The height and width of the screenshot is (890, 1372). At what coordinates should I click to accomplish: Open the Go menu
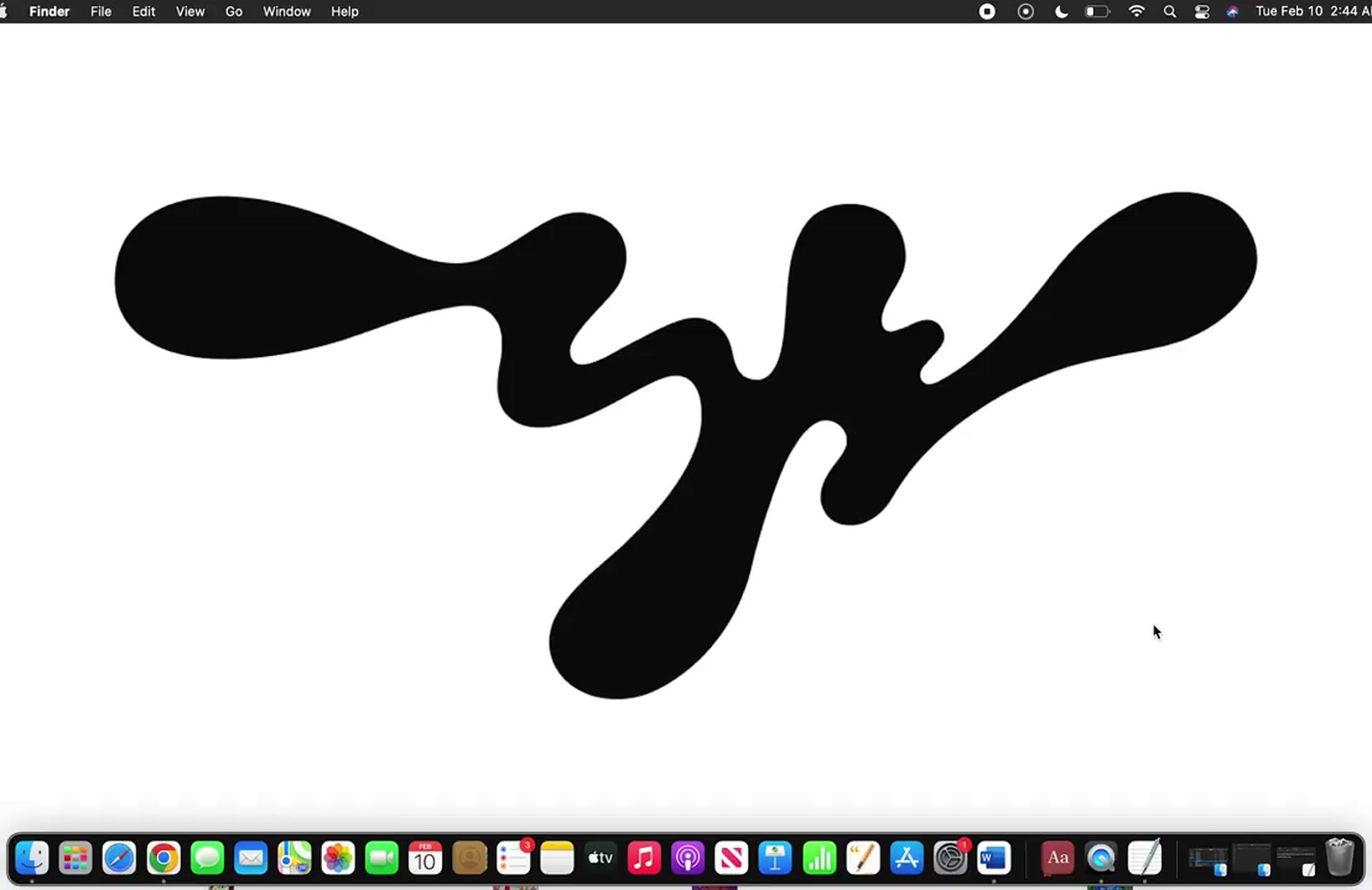[x=234, y=11]
